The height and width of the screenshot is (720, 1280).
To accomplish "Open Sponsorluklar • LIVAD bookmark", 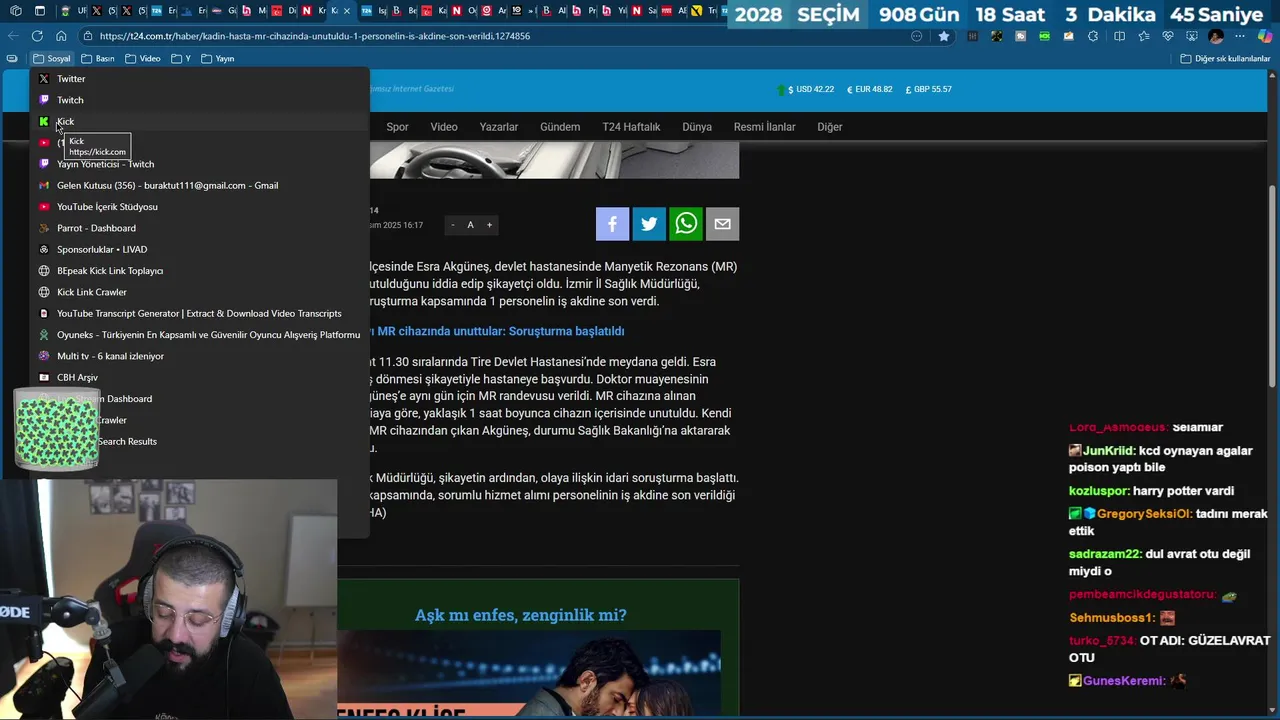I will point(200,249).
